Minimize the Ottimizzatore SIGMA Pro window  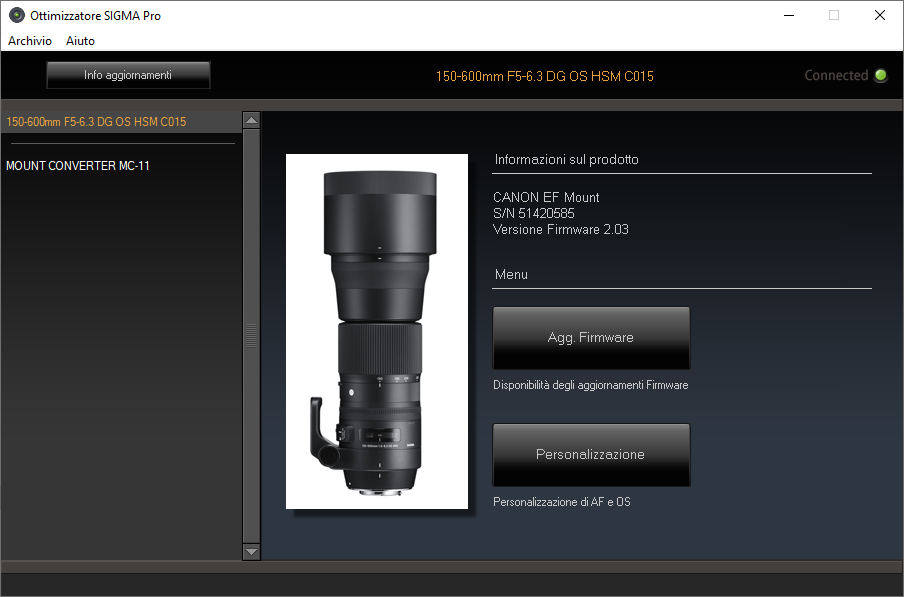click(789, 16)
